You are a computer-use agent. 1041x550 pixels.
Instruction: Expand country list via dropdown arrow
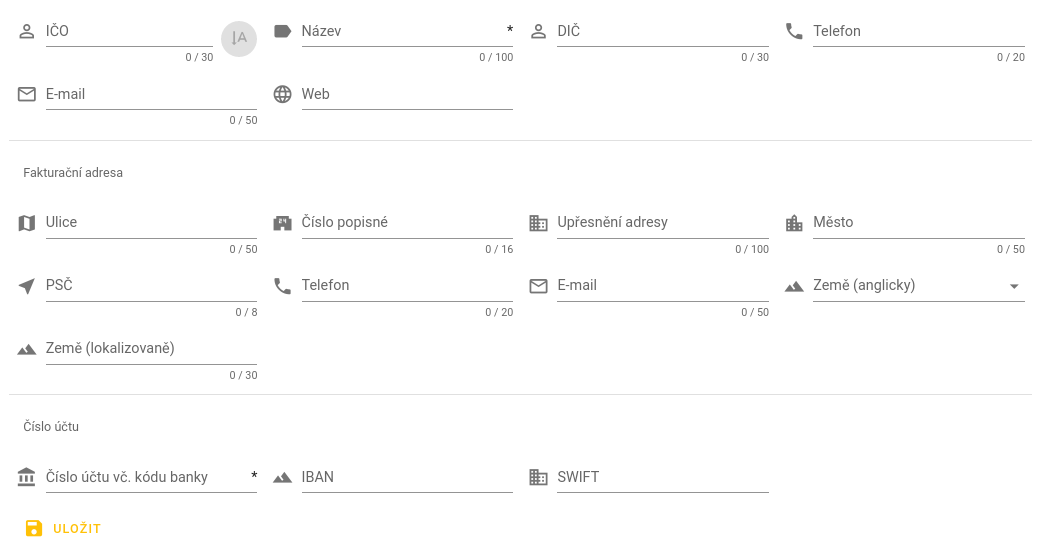pos(1014,286)
